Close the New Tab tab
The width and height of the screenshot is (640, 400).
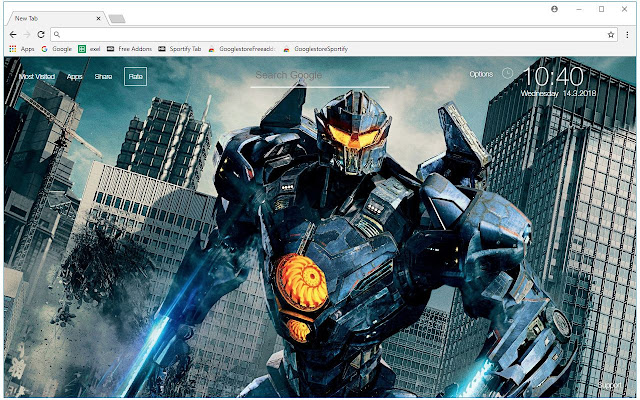click(98, 18)
